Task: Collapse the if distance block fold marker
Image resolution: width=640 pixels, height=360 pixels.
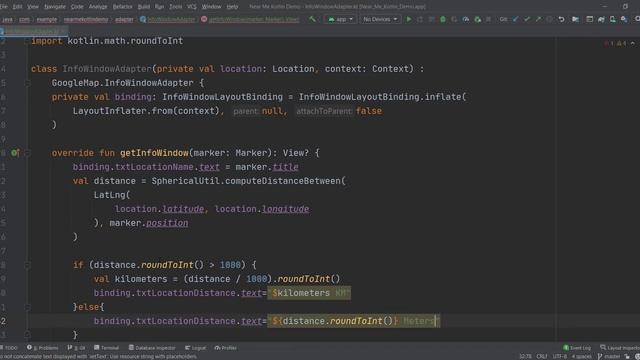Action: (27, 265)
